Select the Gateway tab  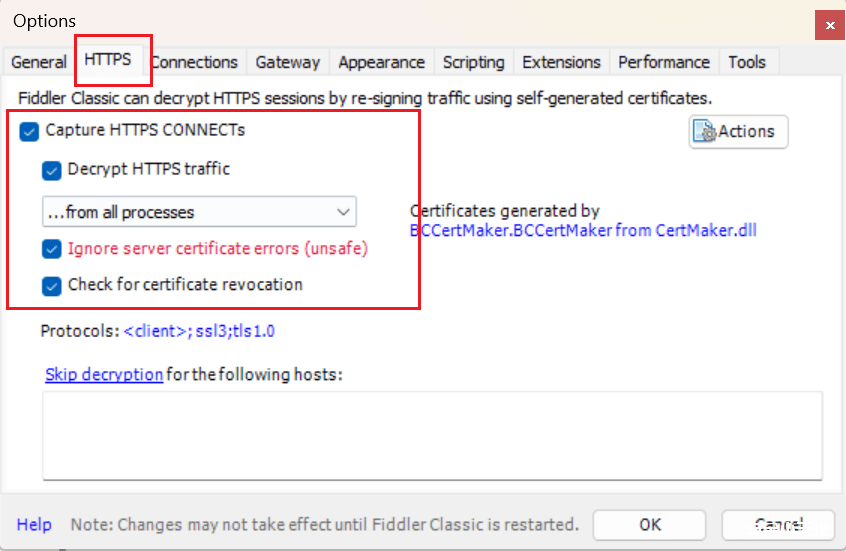(288, 62)
